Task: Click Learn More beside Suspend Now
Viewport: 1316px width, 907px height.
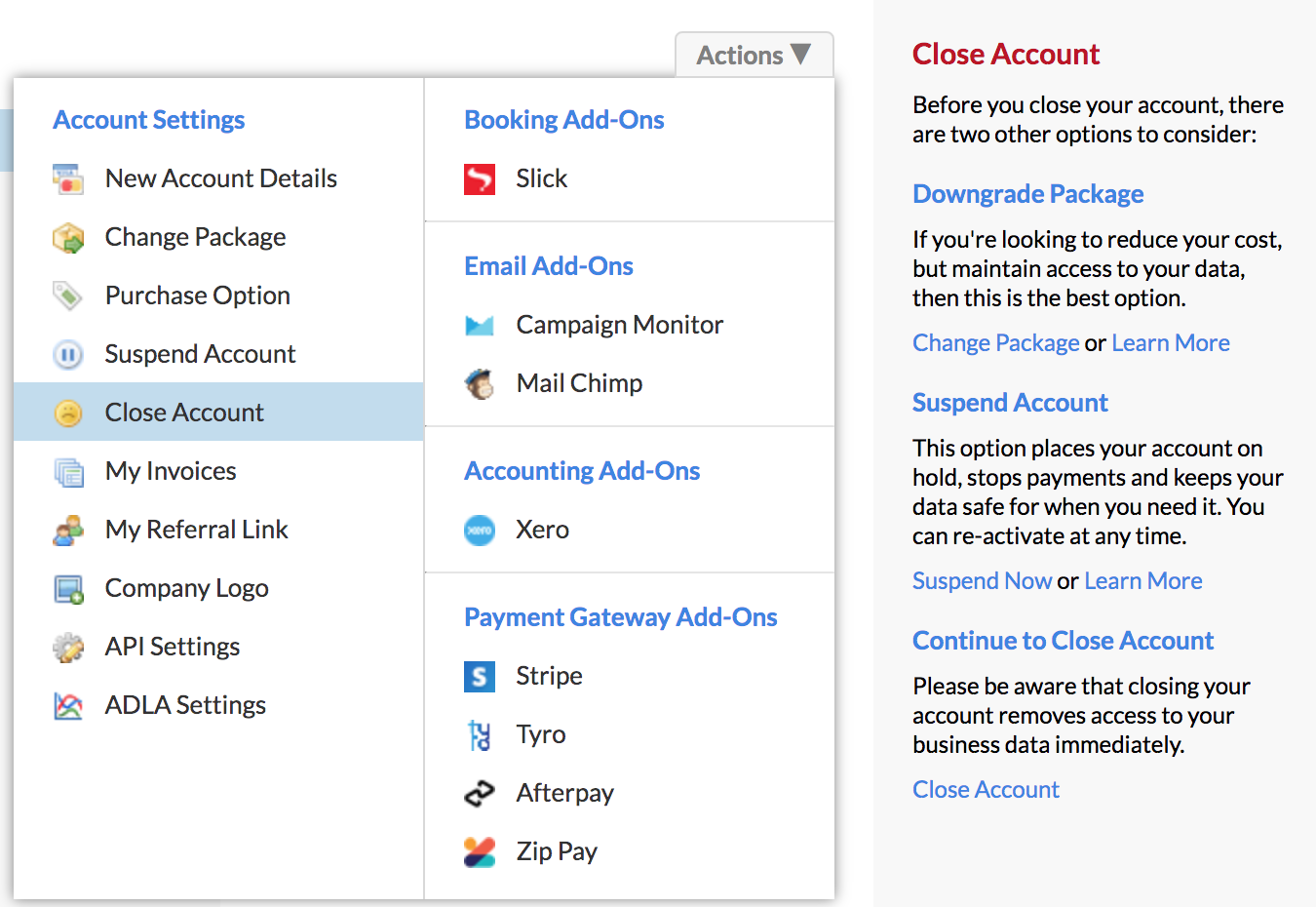Action: (1143, 581)
